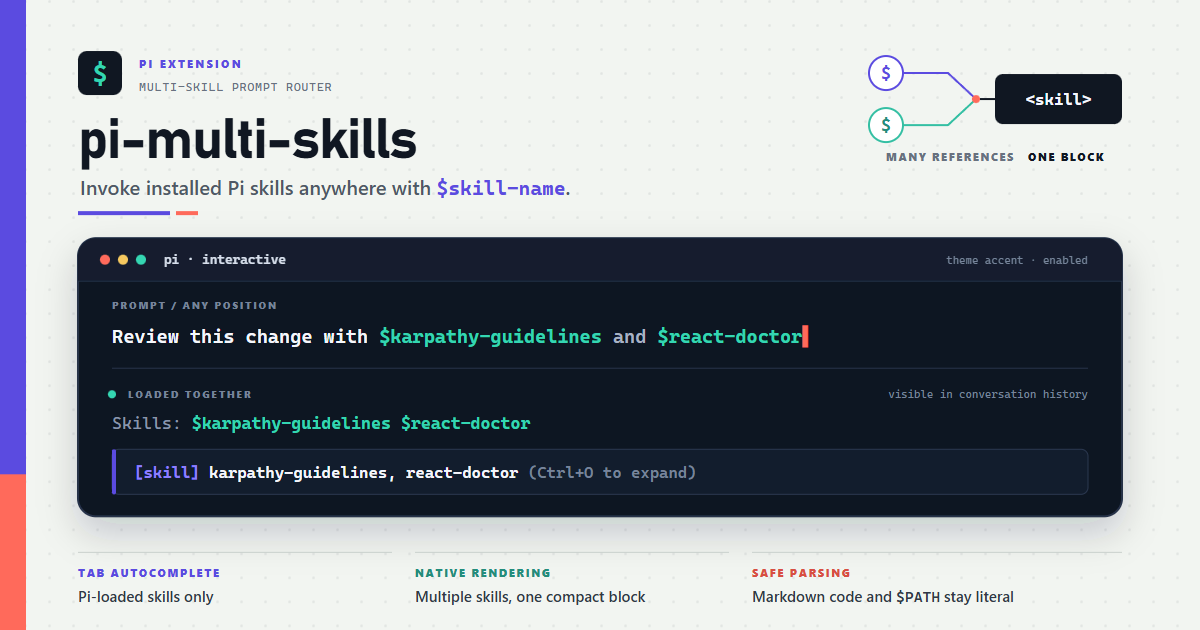The width and height of the screenshot is (1200, 630).
Task: Click 'visible in conversation history' text
Action: click(x=988, y=394)
